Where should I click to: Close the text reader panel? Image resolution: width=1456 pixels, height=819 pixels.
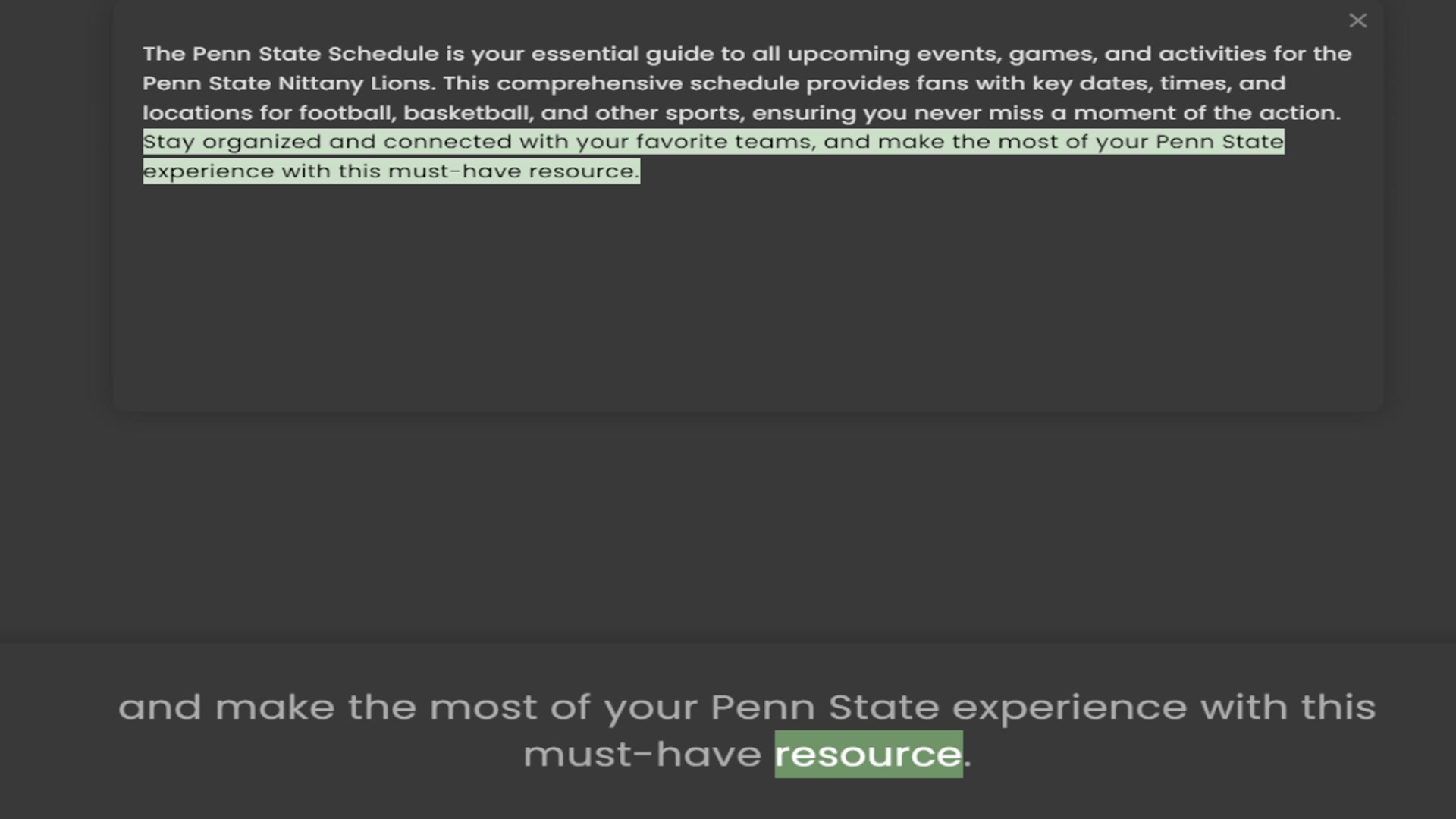(x=1357, y=20)
